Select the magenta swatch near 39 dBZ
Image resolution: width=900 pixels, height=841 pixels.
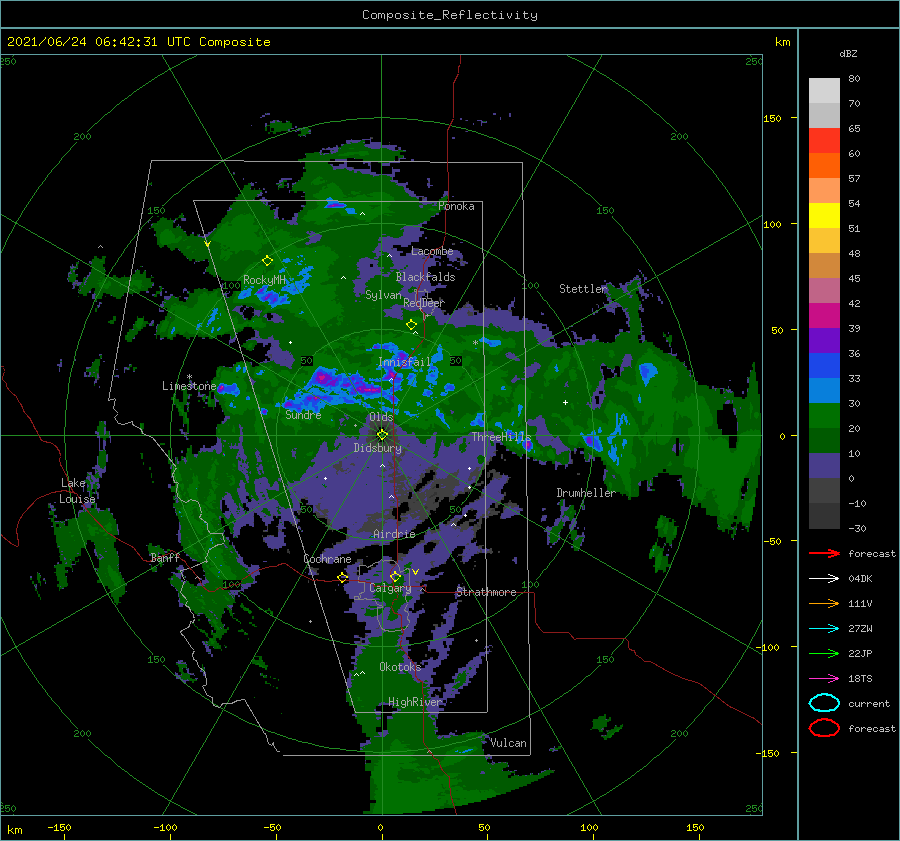click(824, 315)
